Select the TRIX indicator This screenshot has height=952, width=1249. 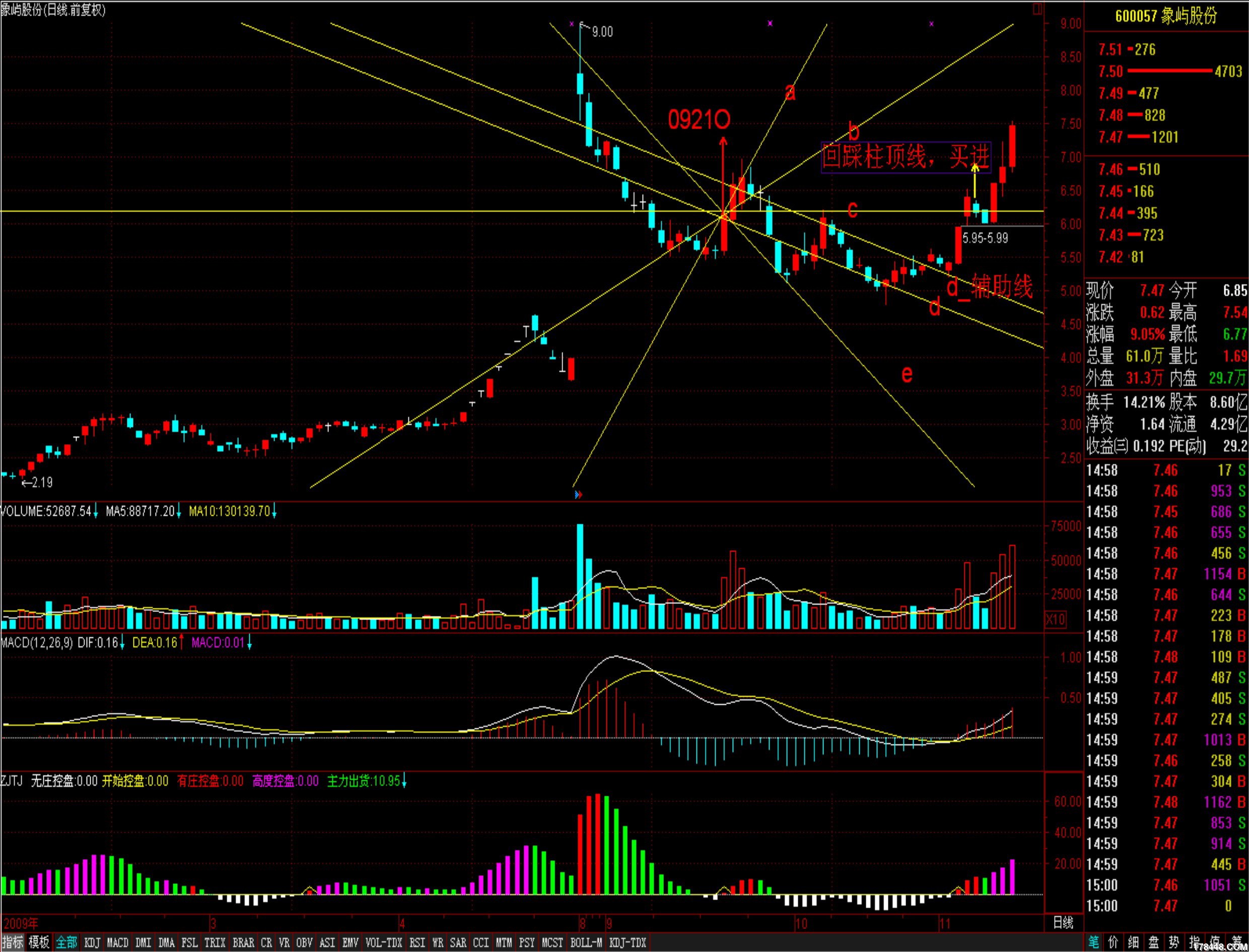215,943
